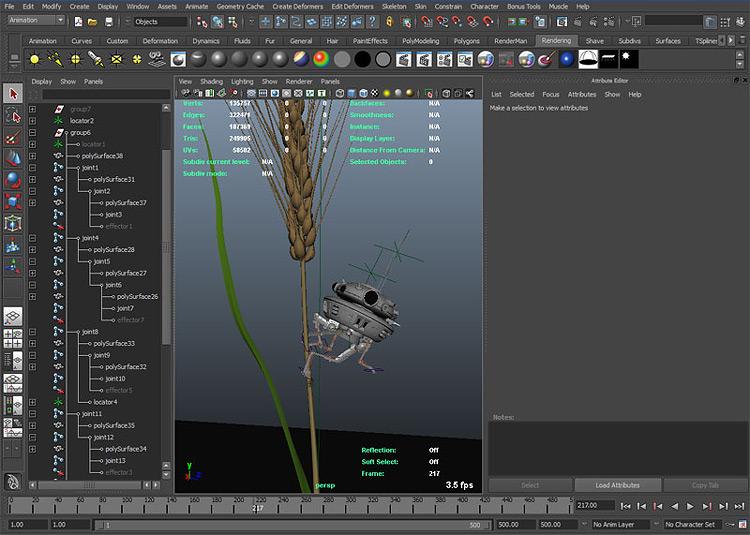750x535 pixels.
Task: Toggle select by object type mode icon
Action: tap(218, 22)
